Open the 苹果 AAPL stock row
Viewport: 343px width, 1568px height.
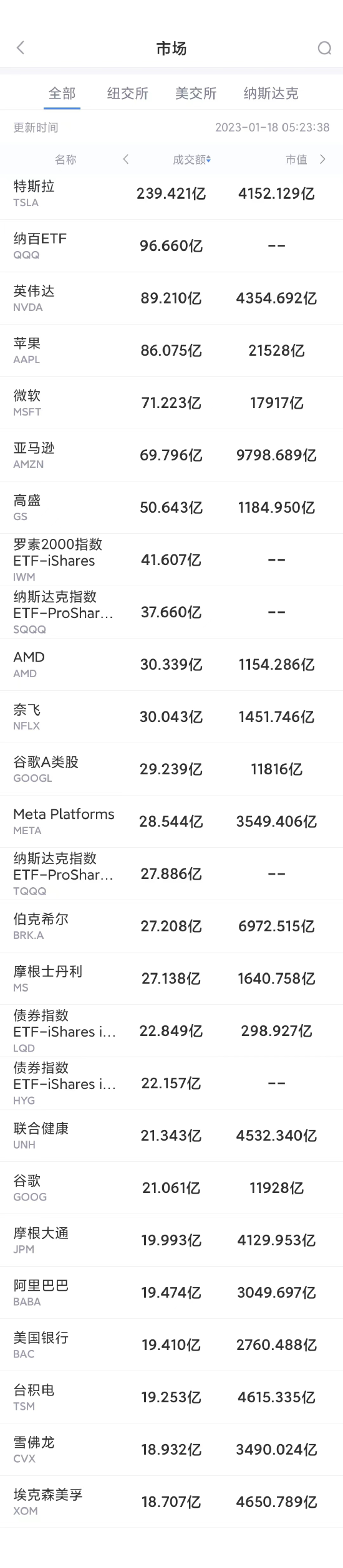tap(171, 351)
